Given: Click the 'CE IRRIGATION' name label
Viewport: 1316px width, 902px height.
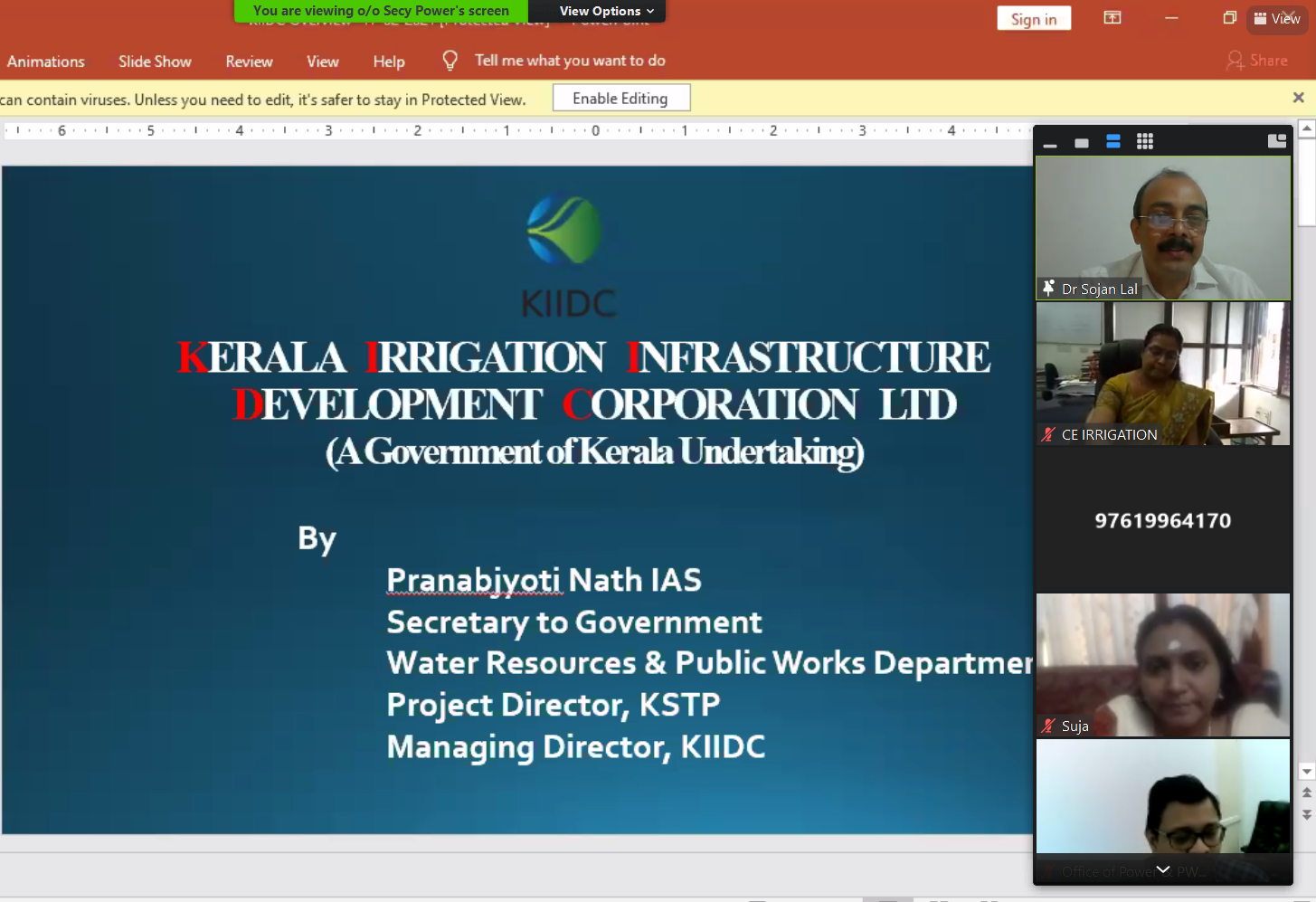Looking at the screenshot, I should [1110, 435].
